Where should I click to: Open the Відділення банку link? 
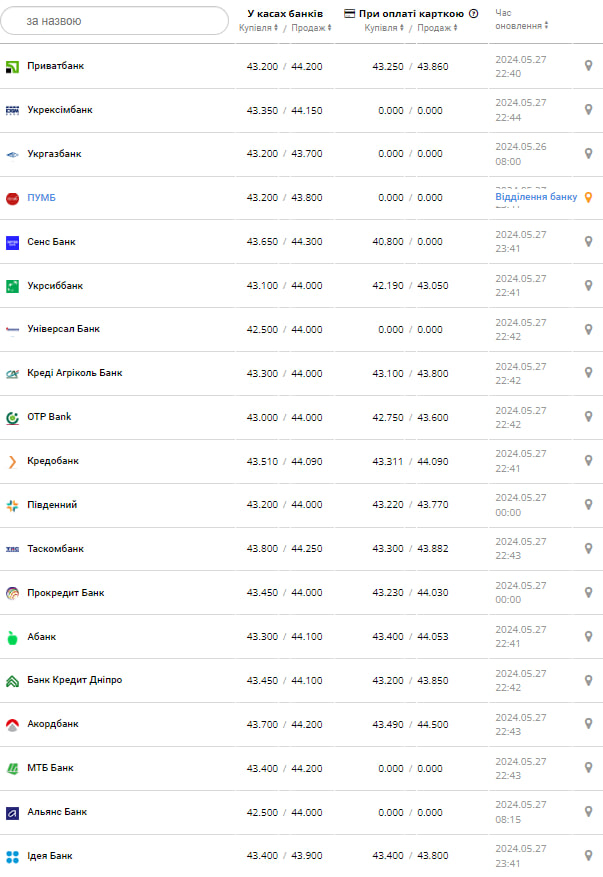536,197
